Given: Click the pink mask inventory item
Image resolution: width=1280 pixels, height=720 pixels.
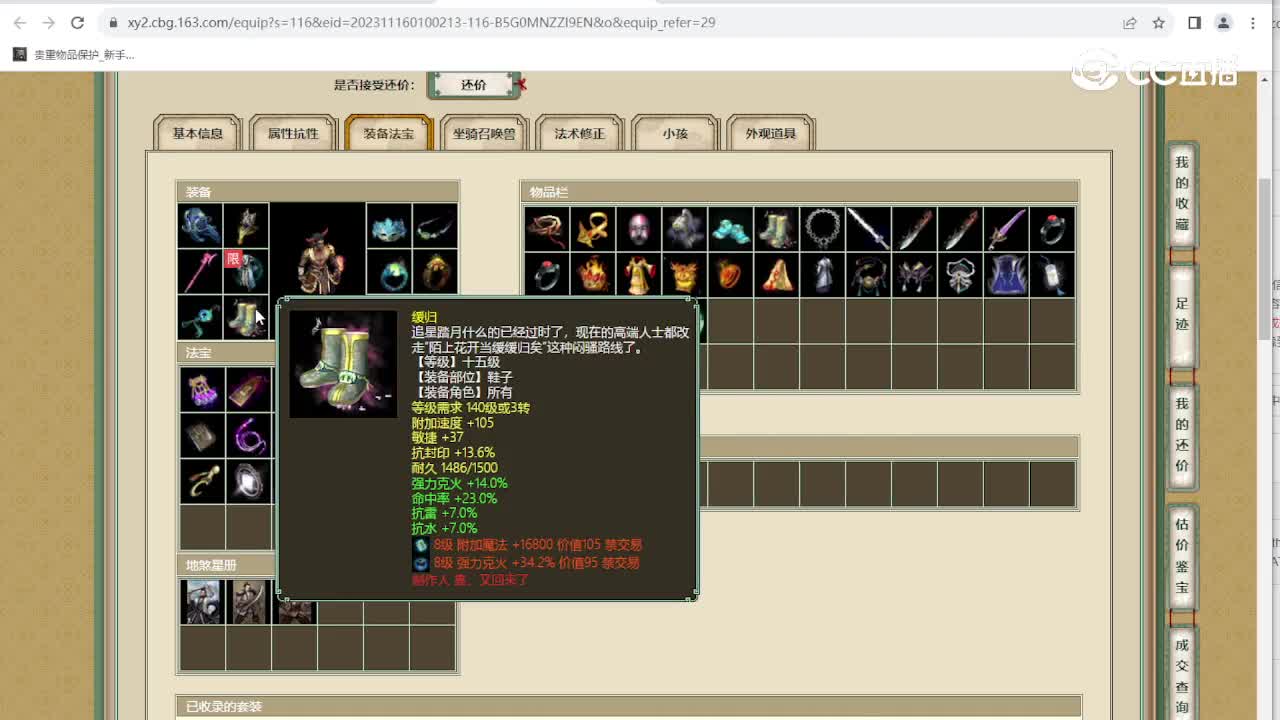Looking at the screenshot, I should (x=639, y=229).
